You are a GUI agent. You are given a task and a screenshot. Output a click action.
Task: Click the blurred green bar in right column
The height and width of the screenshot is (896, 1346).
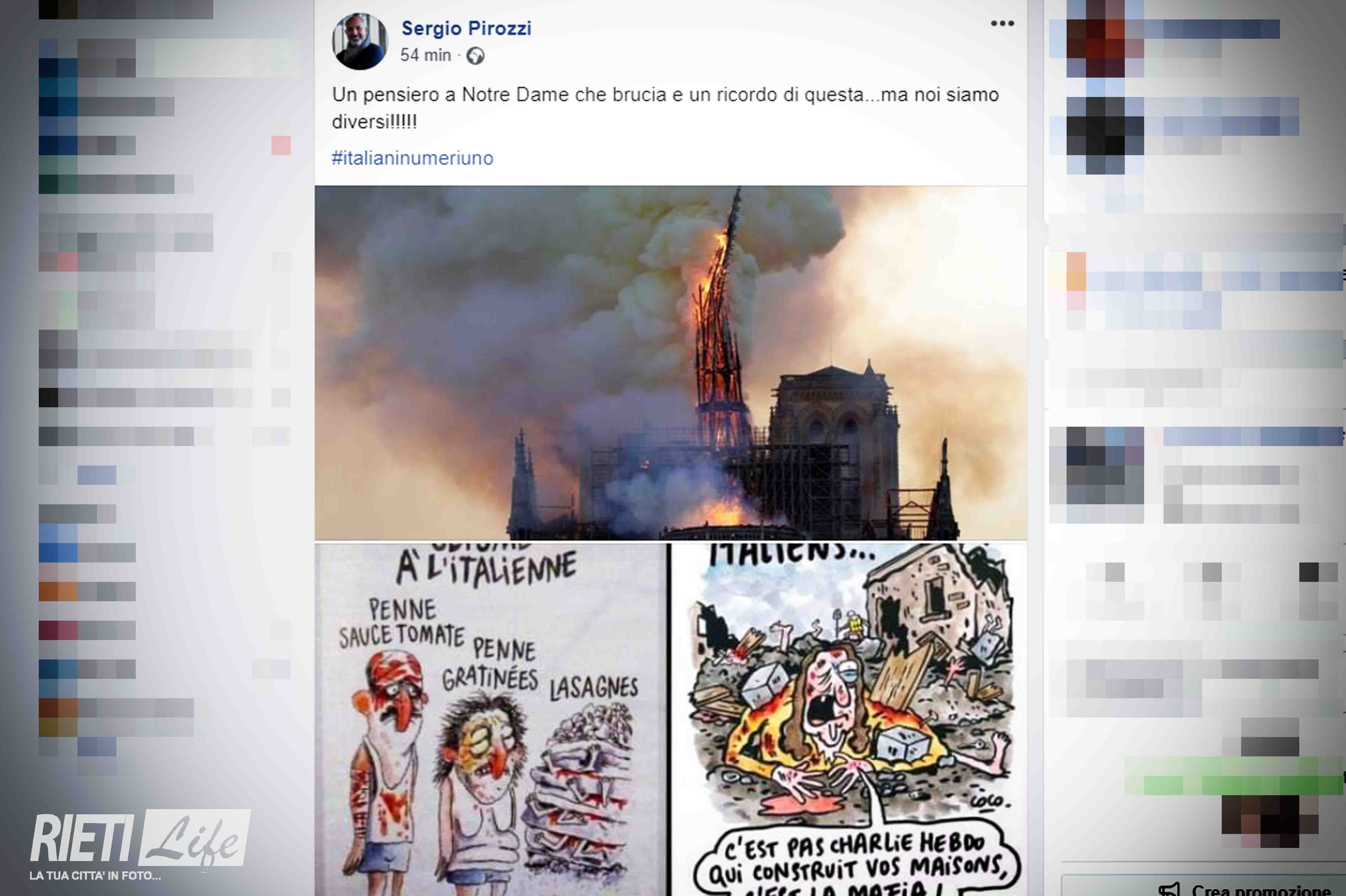1235,776
